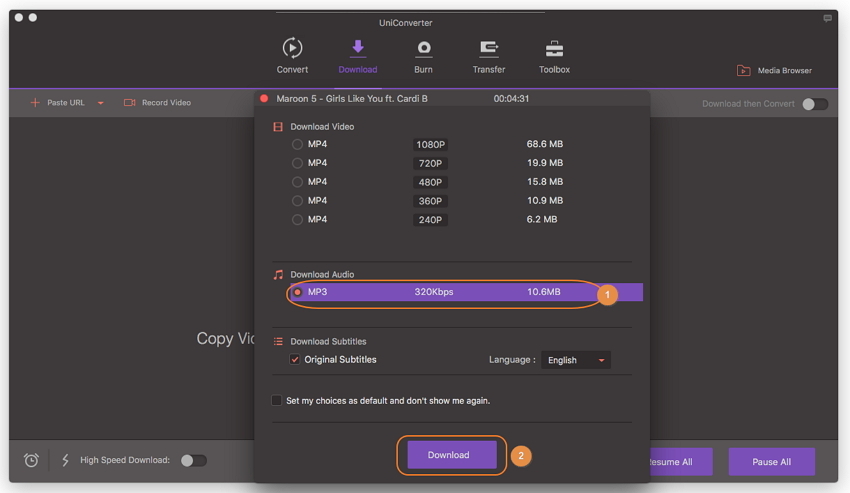Click Record Video
The height and width of the screenshot is (493, 850).
(x=157, y=103)
